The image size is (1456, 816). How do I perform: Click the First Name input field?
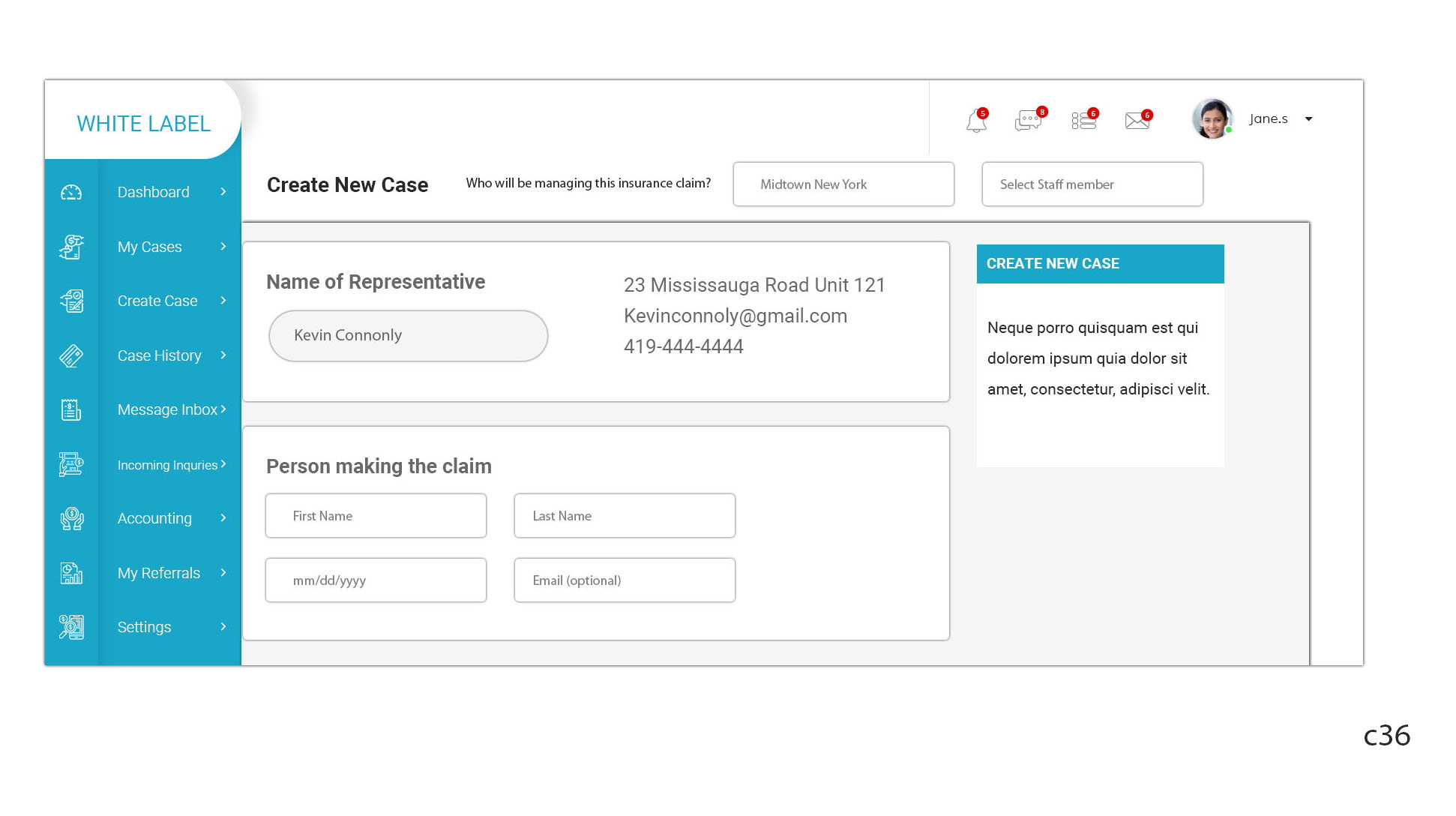coord(376,516)
